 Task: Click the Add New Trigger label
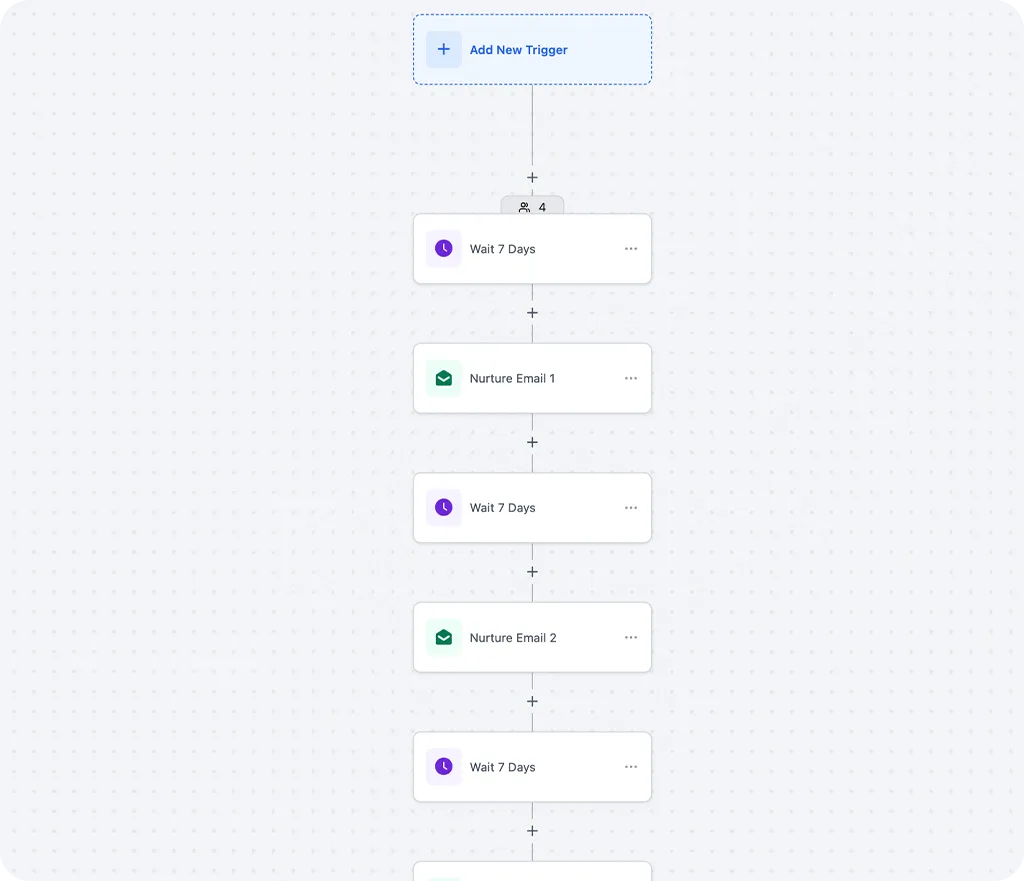[518, 50]
